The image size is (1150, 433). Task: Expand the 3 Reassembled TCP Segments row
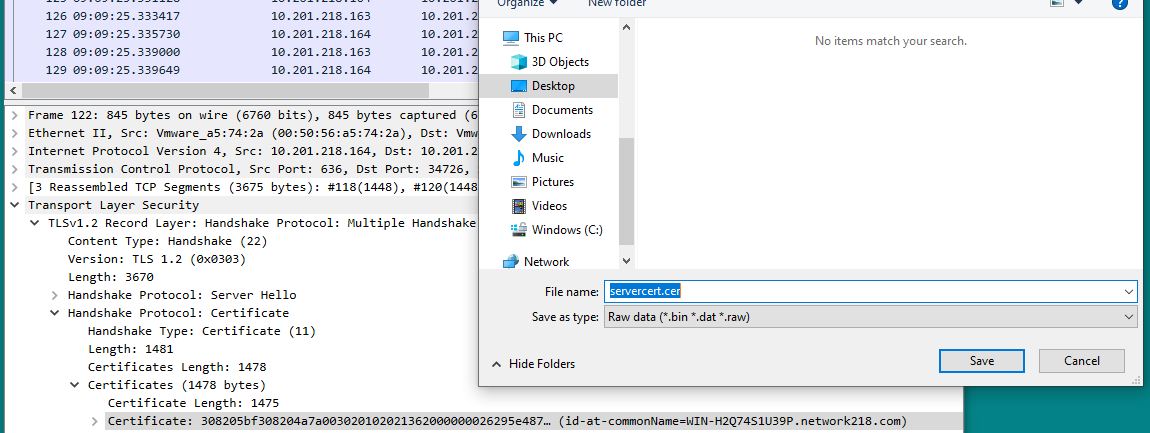(x=15, y=187)
